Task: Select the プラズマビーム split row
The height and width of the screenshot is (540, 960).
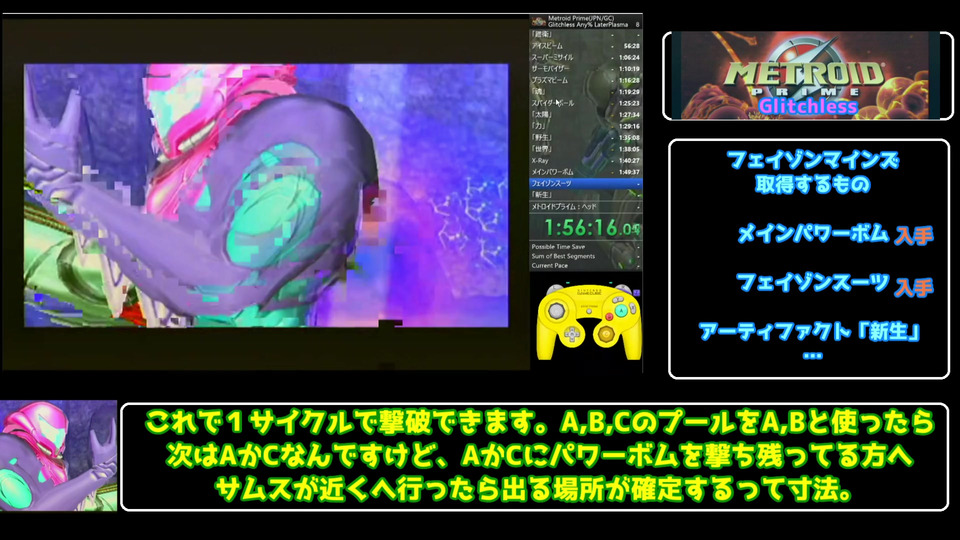Action: click(585, 80)
